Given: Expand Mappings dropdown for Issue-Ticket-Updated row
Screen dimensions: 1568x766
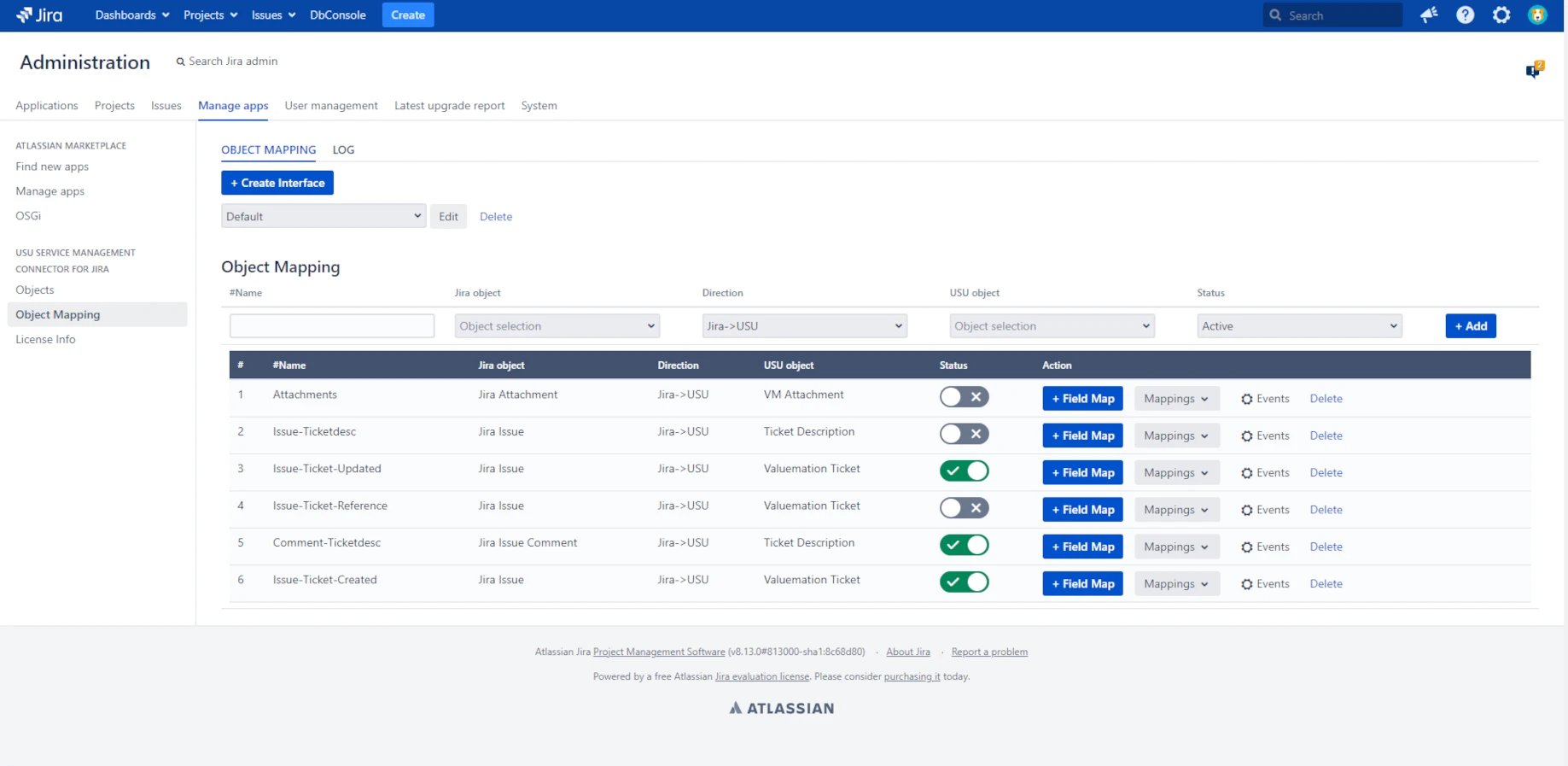Looking at the screenshot, I should coord(1177,472).
